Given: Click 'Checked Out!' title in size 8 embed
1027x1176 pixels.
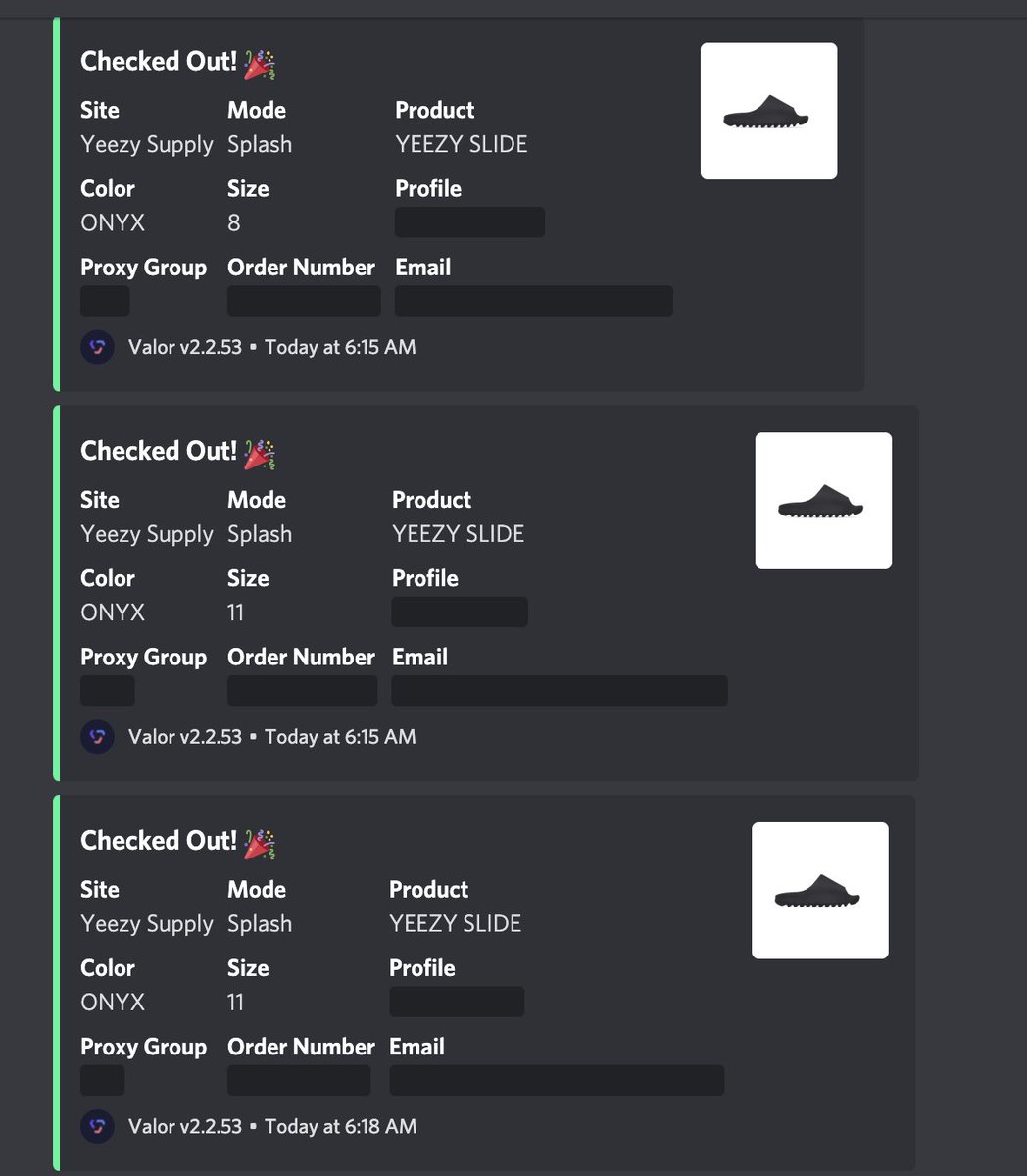Looking at the screenshot, I should [x=159, y=61].
